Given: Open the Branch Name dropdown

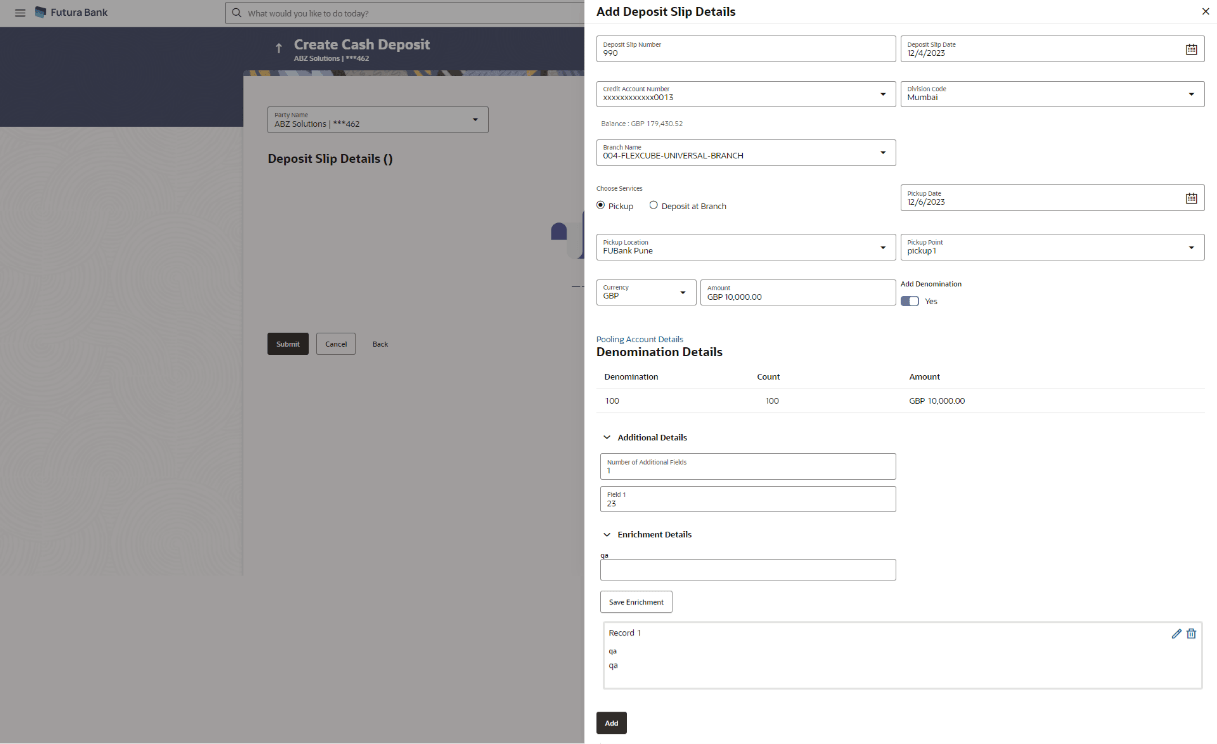Looking at the screenshot, I should point(882,152).
